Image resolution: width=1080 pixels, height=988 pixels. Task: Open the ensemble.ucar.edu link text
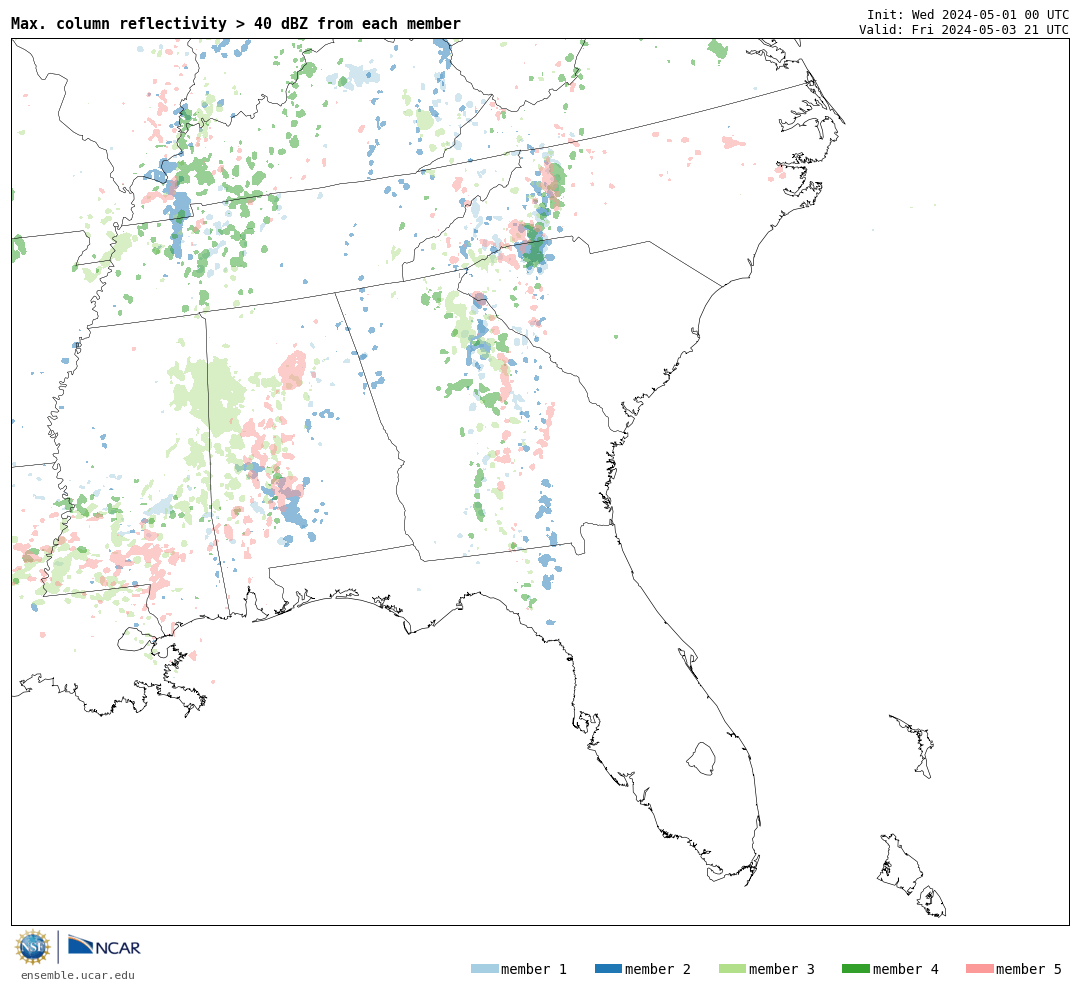pyautogui.click(x=78, y=975)
